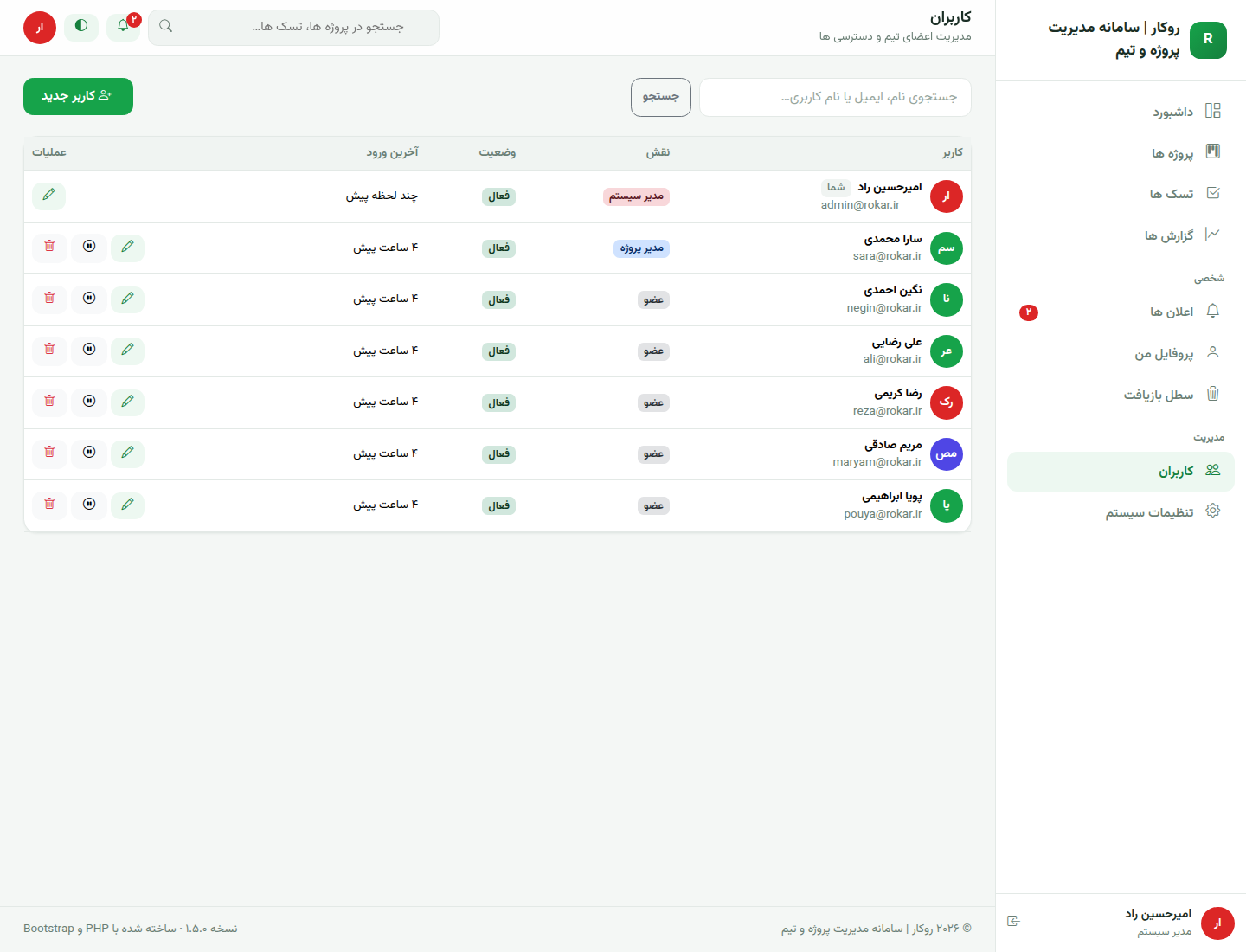
Task: Edit user نگین احمدی with pencil icon
Action: (127, 299)
